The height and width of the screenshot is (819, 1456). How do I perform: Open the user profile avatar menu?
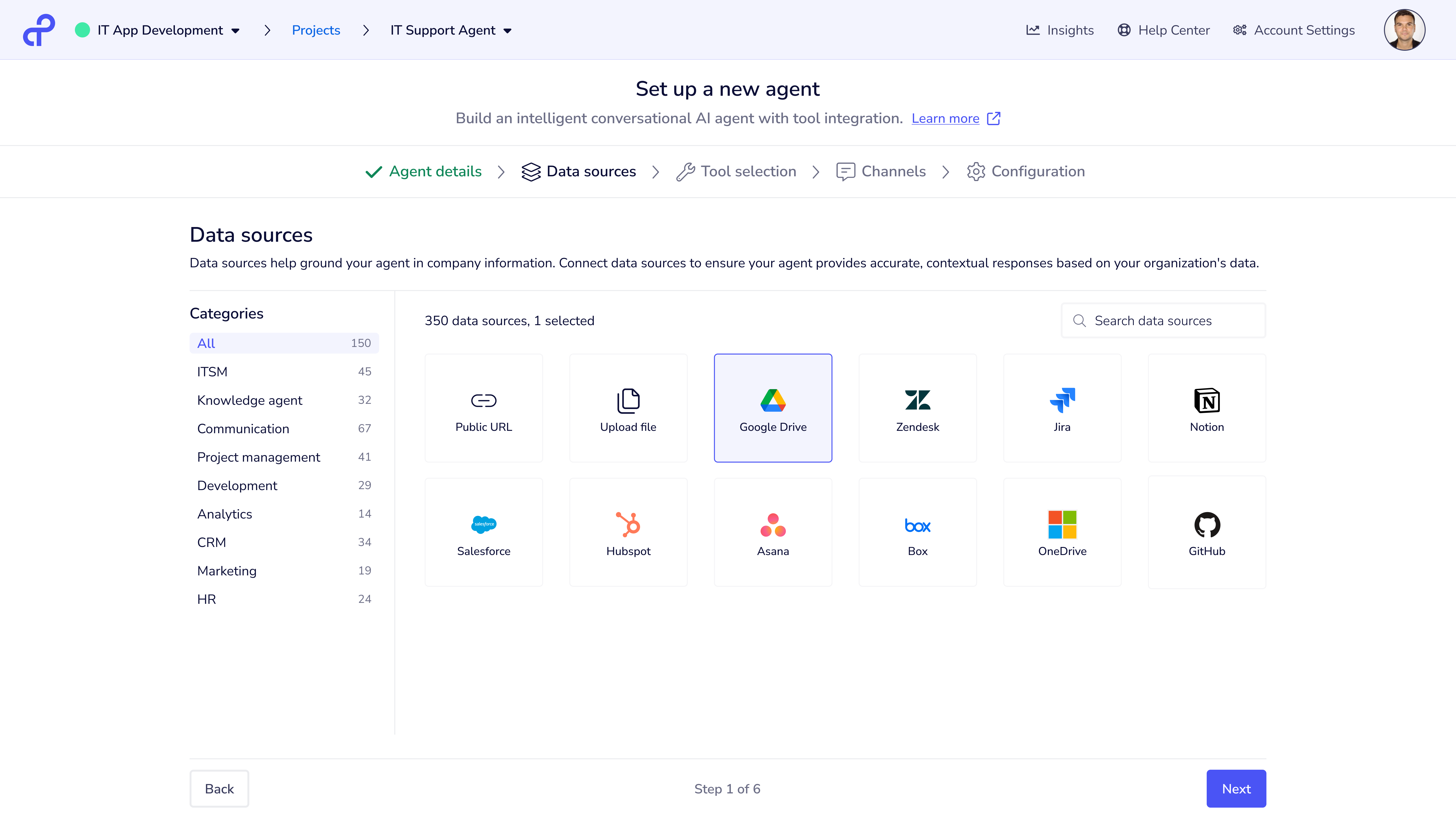coord(1404,30)
